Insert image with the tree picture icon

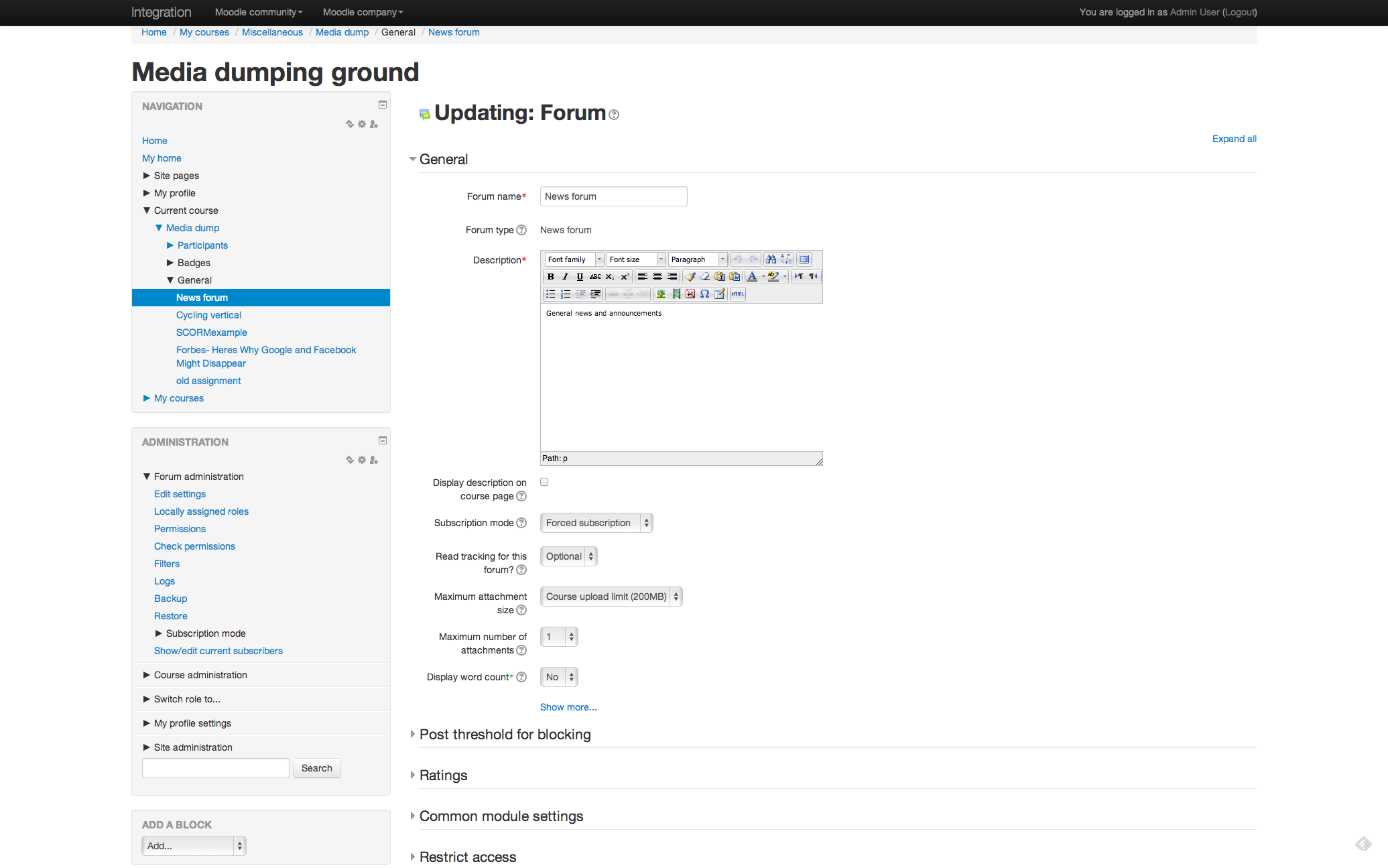[x=661, y=294]
